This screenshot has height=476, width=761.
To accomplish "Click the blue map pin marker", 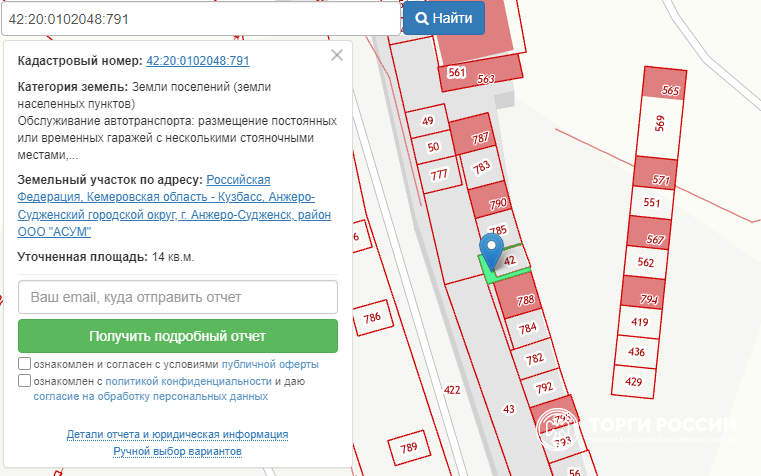I will click(491, 250).
